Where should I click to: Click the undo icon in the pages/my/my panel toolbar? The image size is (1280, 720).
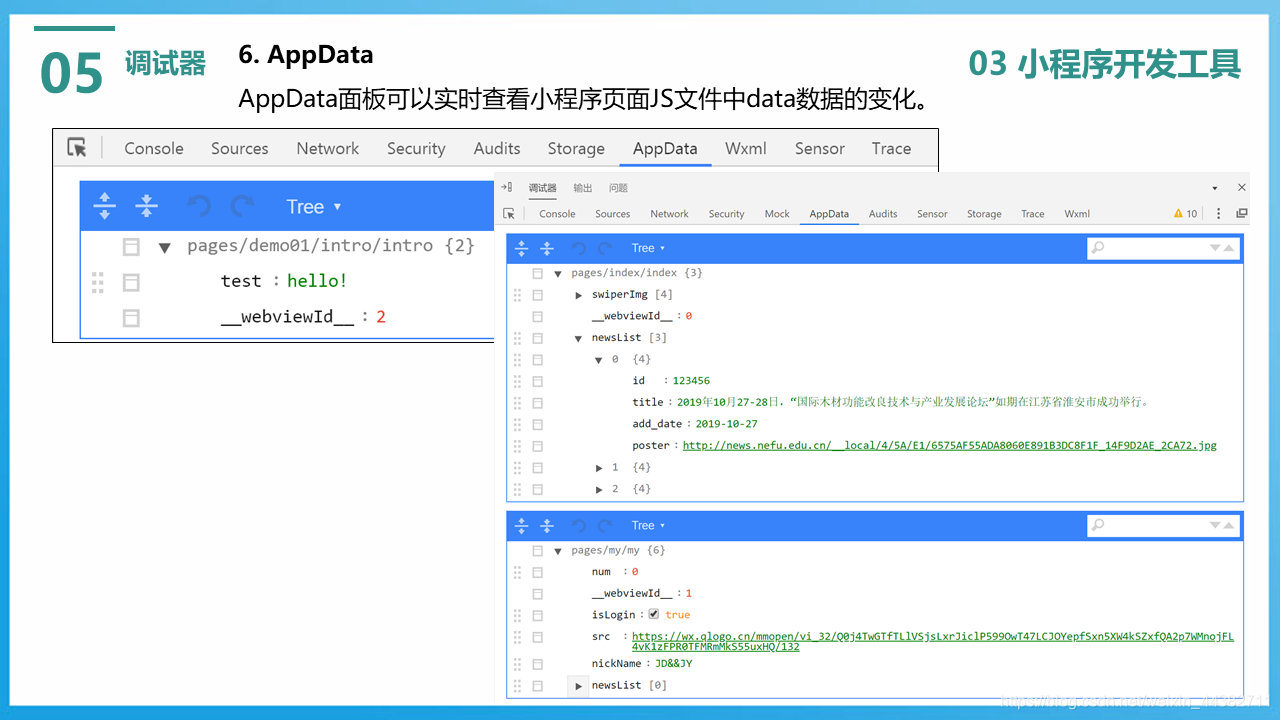pyautogui.click(x=578, y=525)
